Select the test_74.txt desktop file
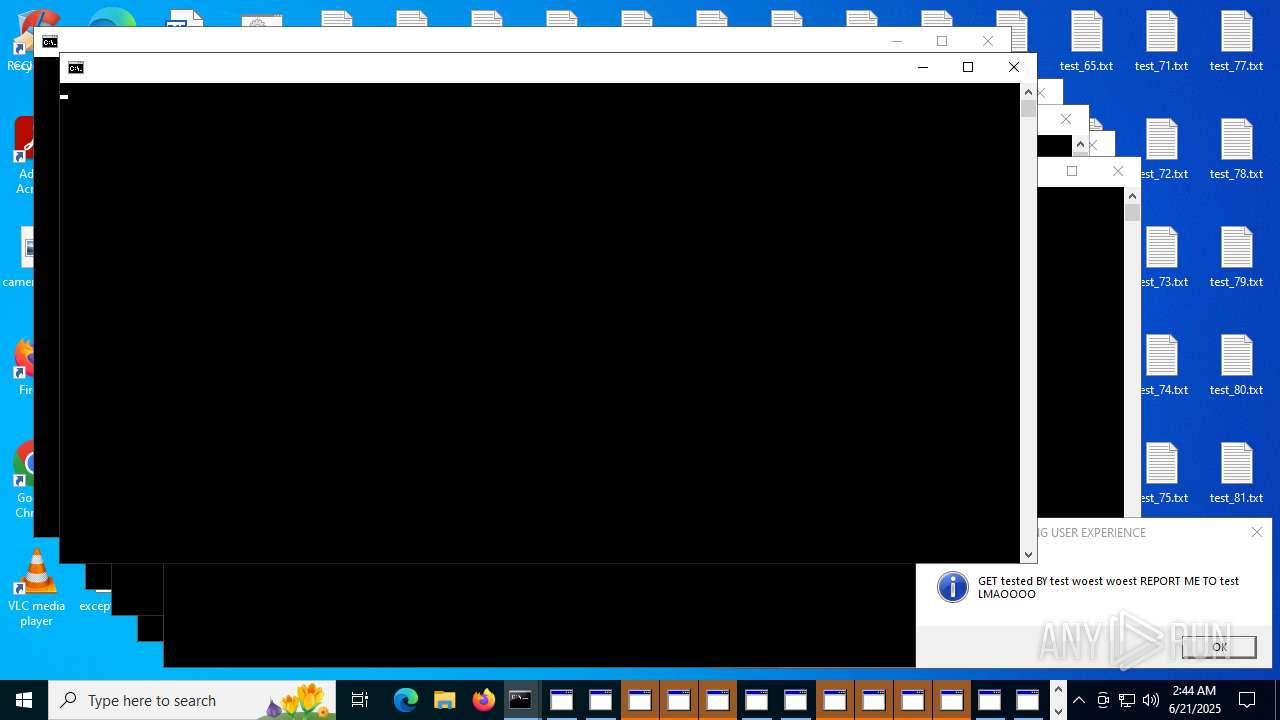Viewport: 1280px width, 720px height. (1164, 366)
